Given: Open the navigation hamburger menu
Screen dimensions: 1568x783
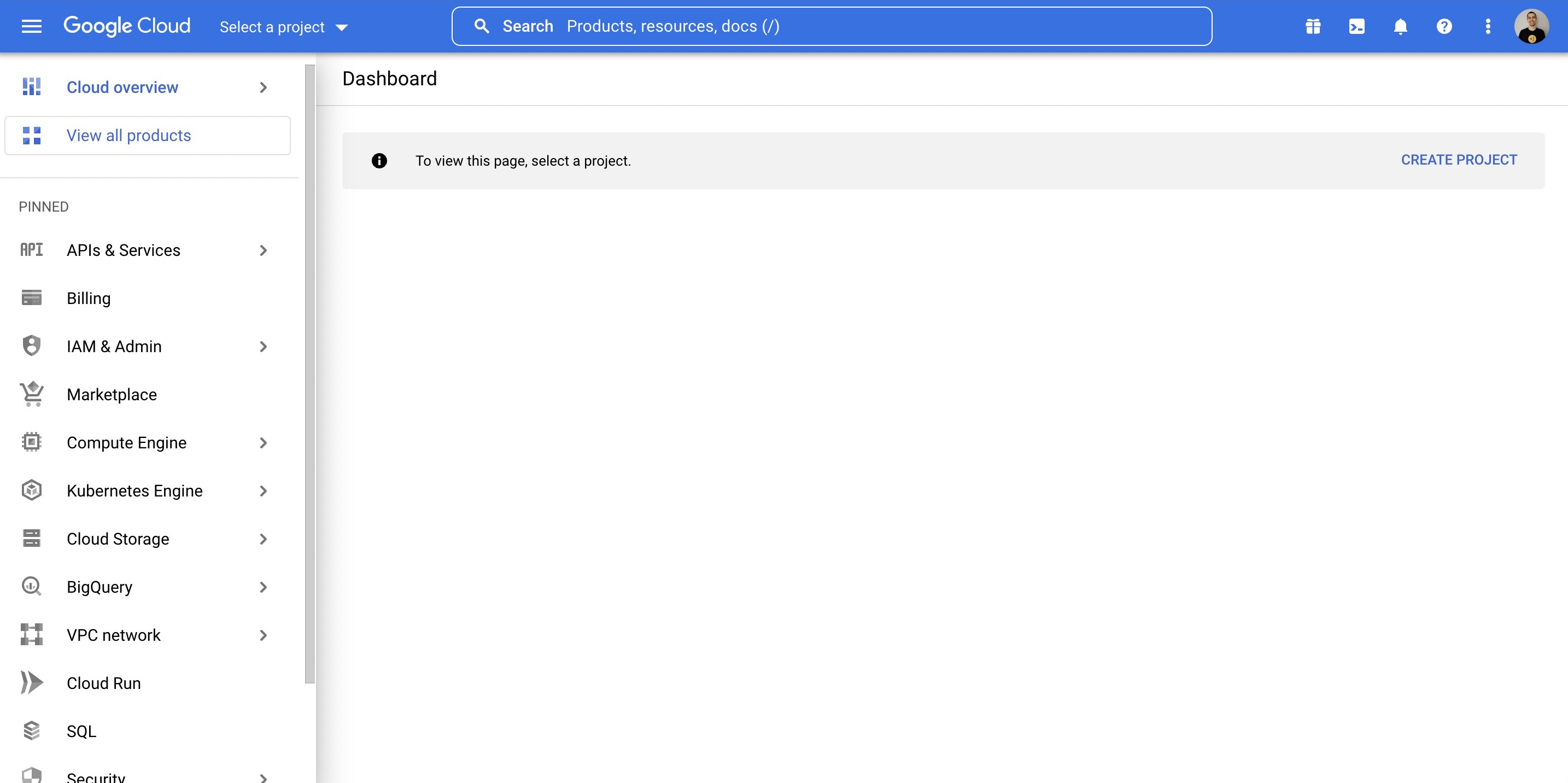Looking at the screenshot, I should point(31,26).
